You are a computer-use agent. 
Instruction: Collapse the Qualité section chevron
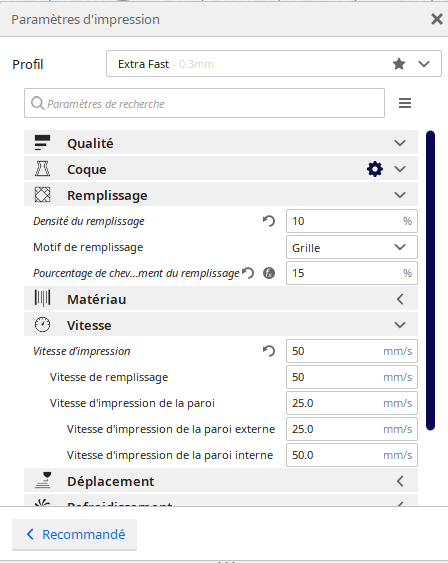pyautogui.click(x=400, y=143)
